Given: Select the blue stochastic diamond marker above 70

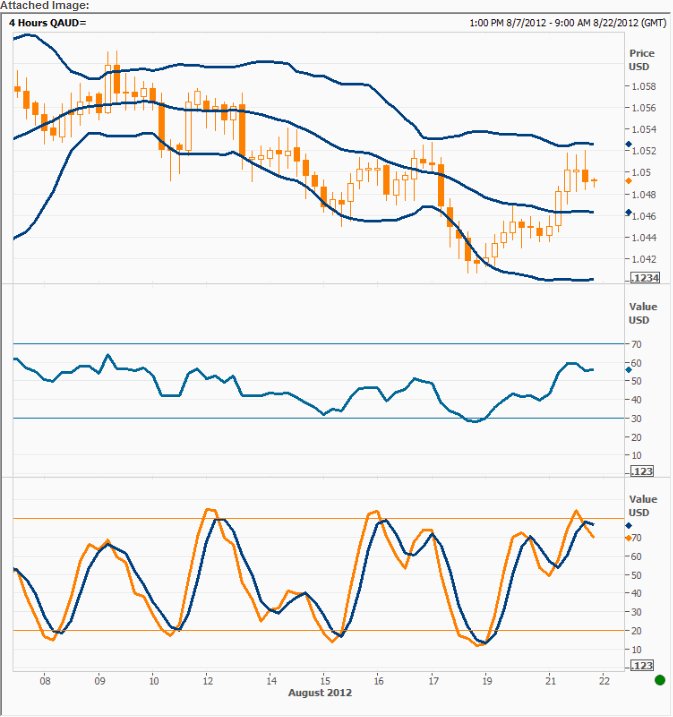Looking at the screenshot, I should [629, 525].
